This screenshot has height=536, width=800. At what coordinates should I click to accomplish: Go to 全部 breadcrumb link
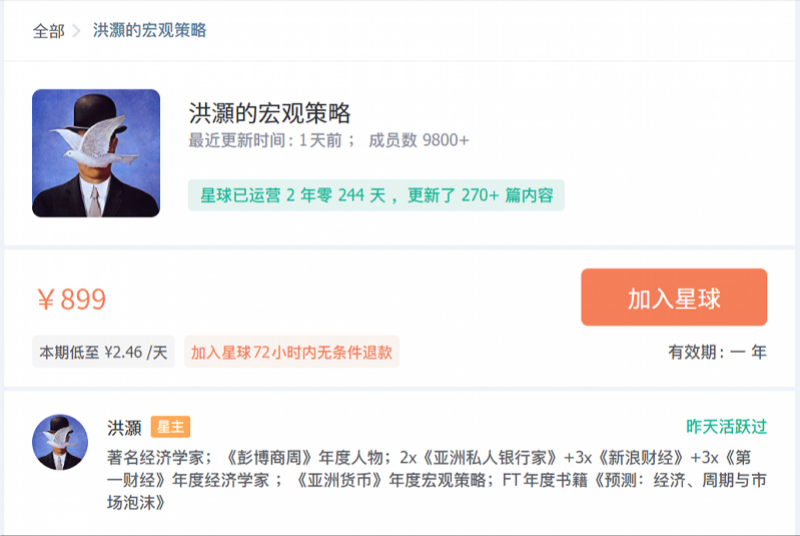[48, 31]
